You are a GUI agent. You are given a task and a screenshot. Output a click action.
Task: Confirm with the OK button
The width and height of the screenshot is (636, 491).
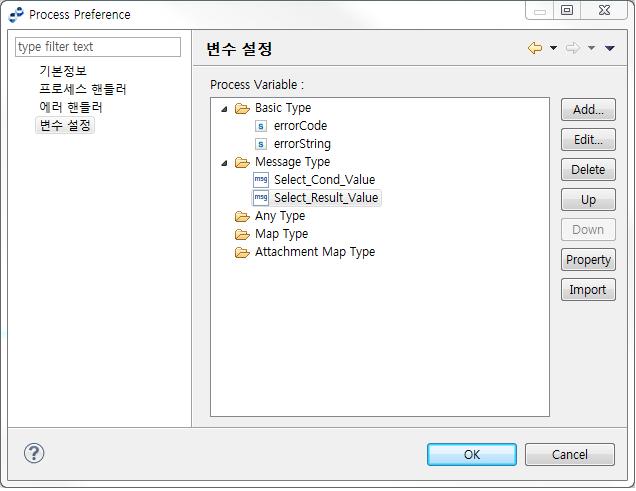[x=472, y=455]
